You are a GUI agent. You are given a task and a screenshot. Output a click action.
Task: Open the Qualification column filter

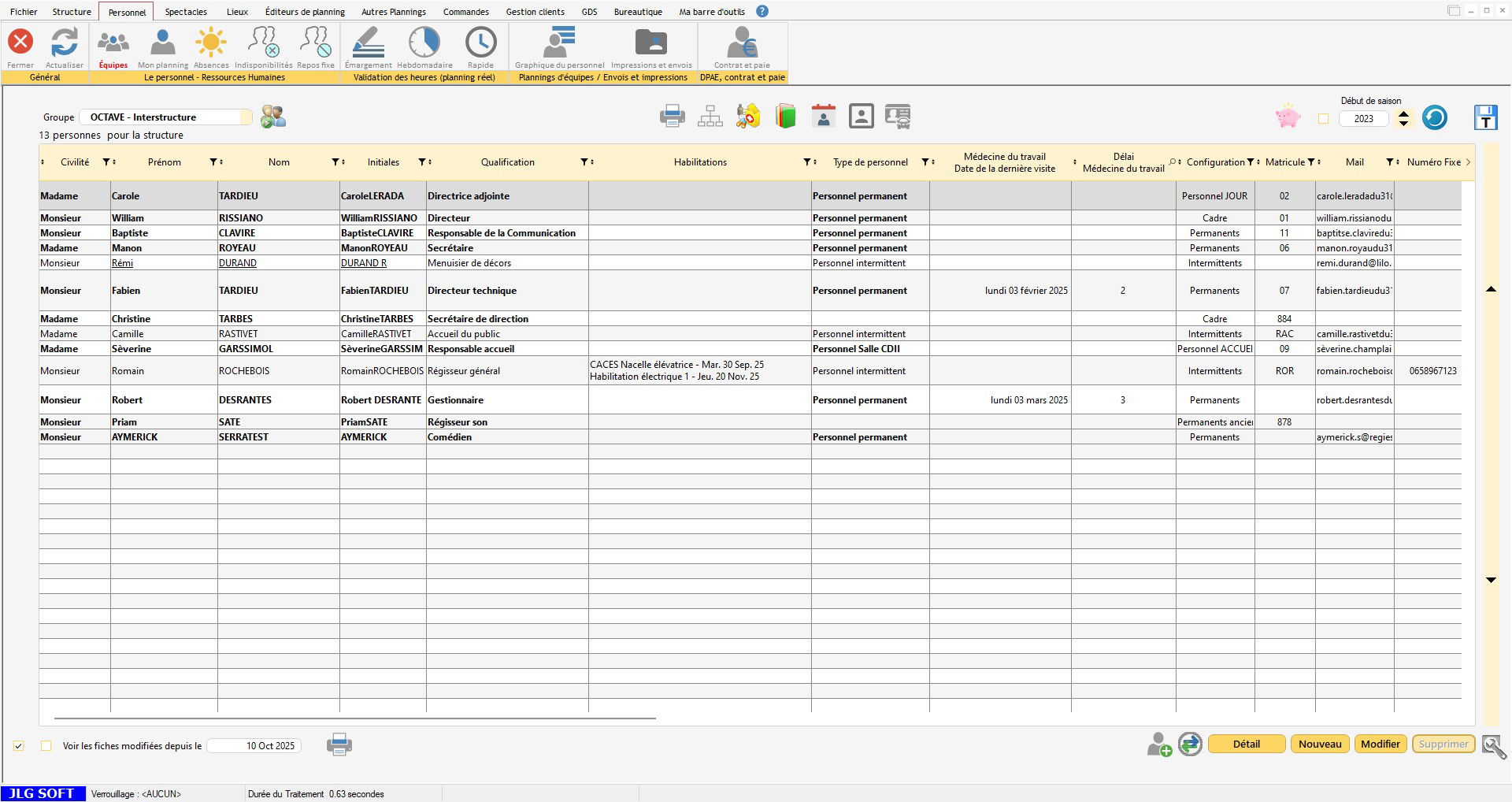click(584, 162)
